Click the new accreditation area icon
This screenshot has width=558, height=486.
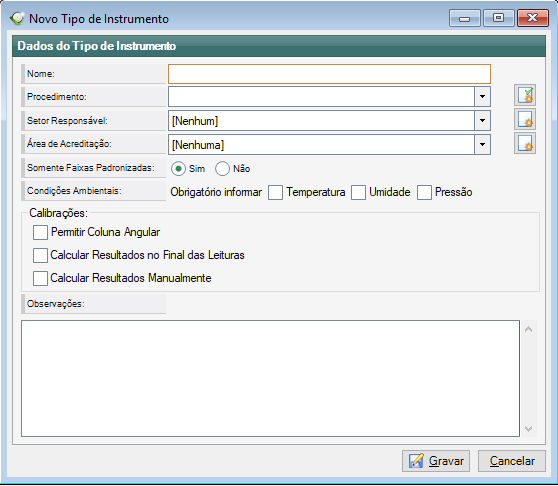pyautogui.click(x=525, y=143)
